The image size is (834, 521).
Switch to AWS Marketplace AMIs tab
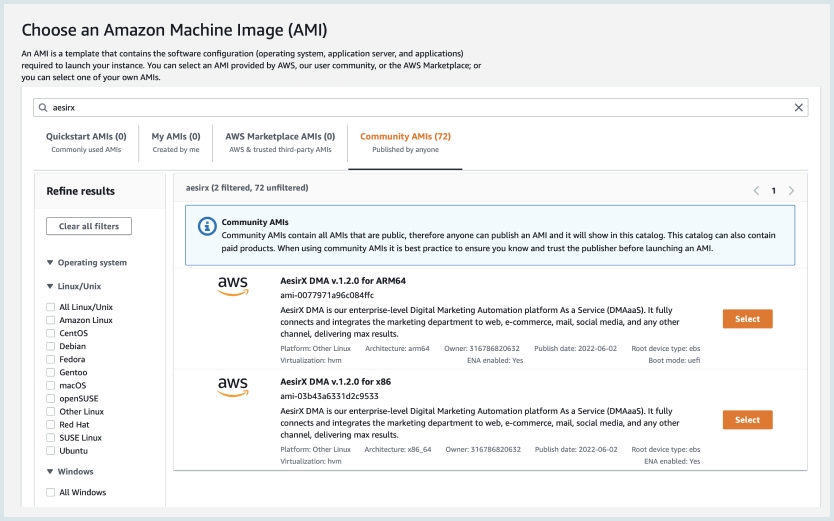coord(280,142)
